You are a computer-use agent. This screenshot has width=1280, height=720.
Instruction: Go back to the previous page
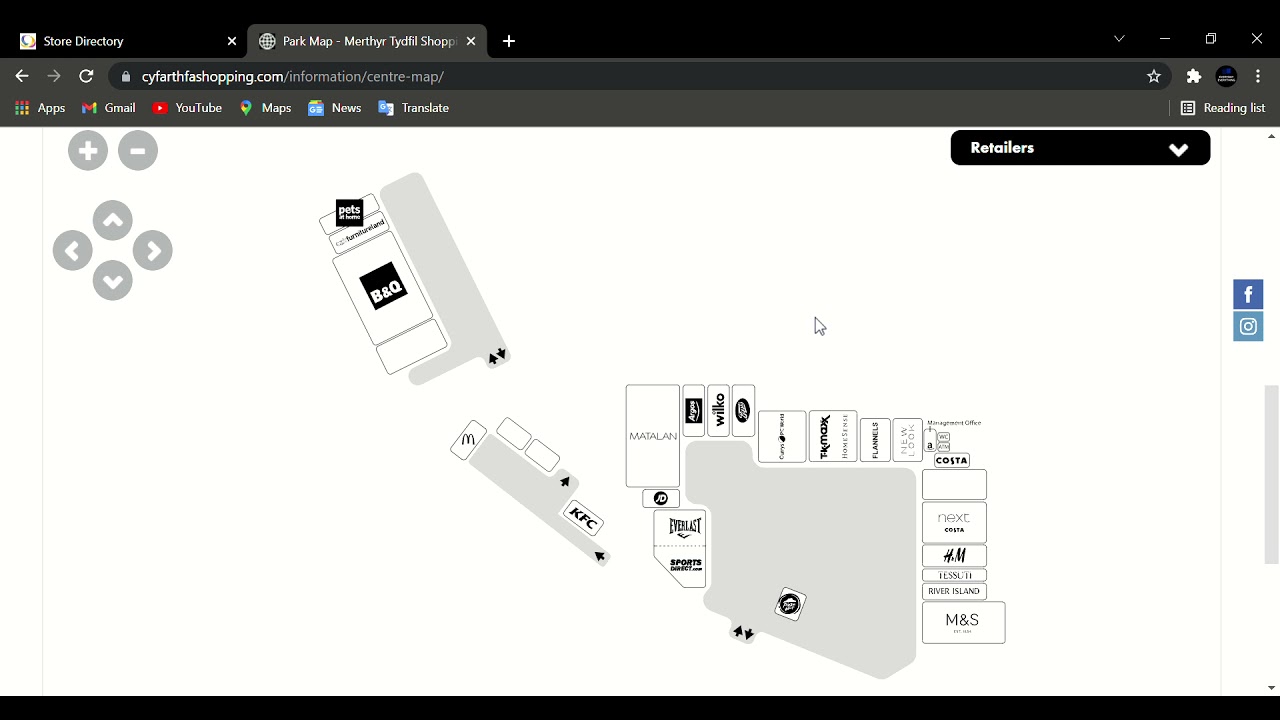point(22,76)
